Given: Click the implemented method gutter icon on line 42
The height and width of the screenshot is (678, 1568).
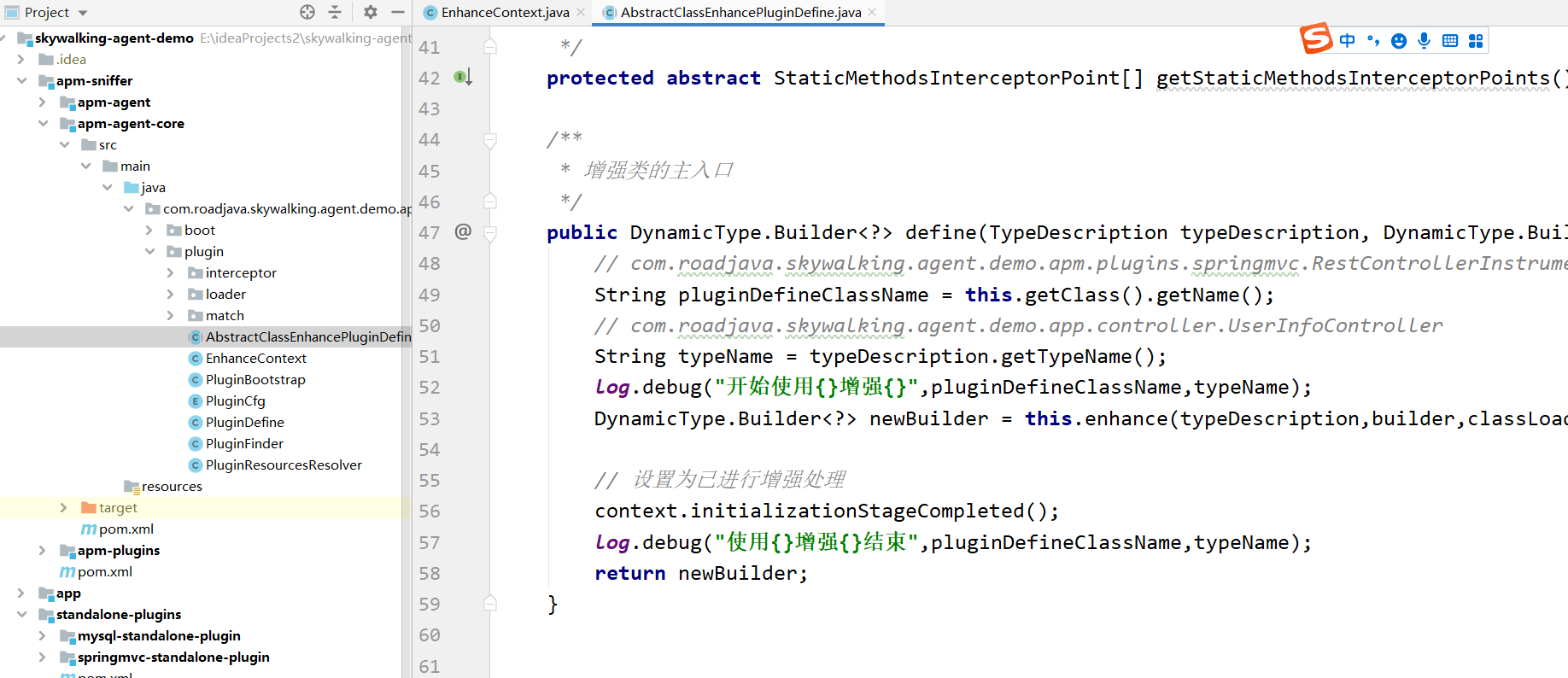Looking at the screenshot, I should [462, 78].
